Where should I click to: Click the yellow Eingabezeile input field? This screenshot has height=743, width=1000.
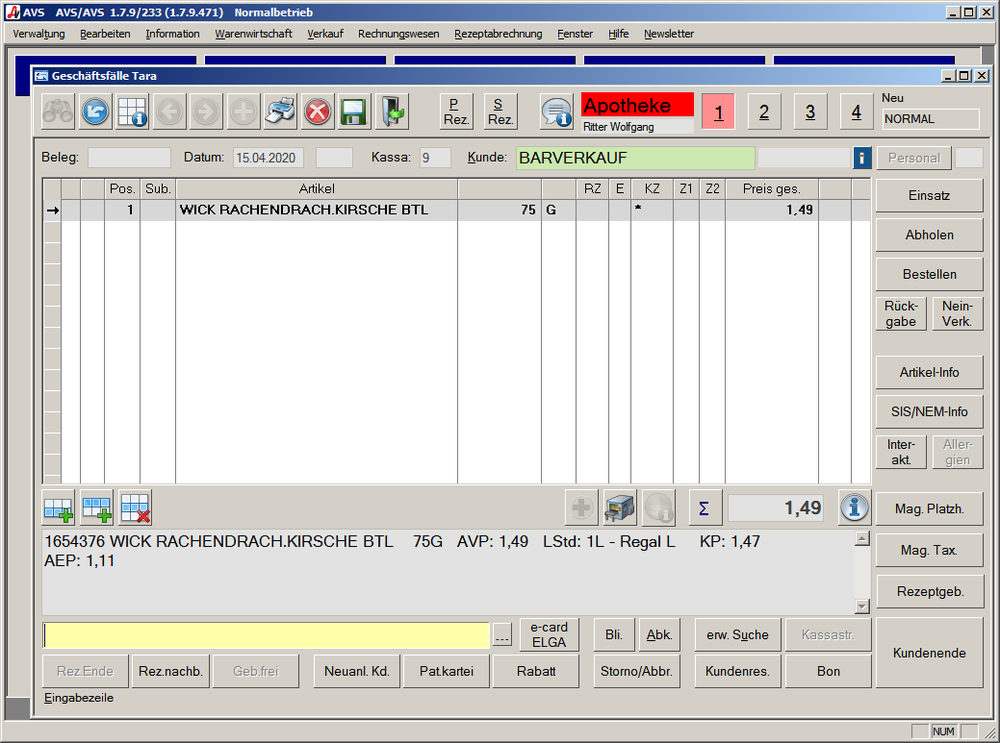(266, 636)
